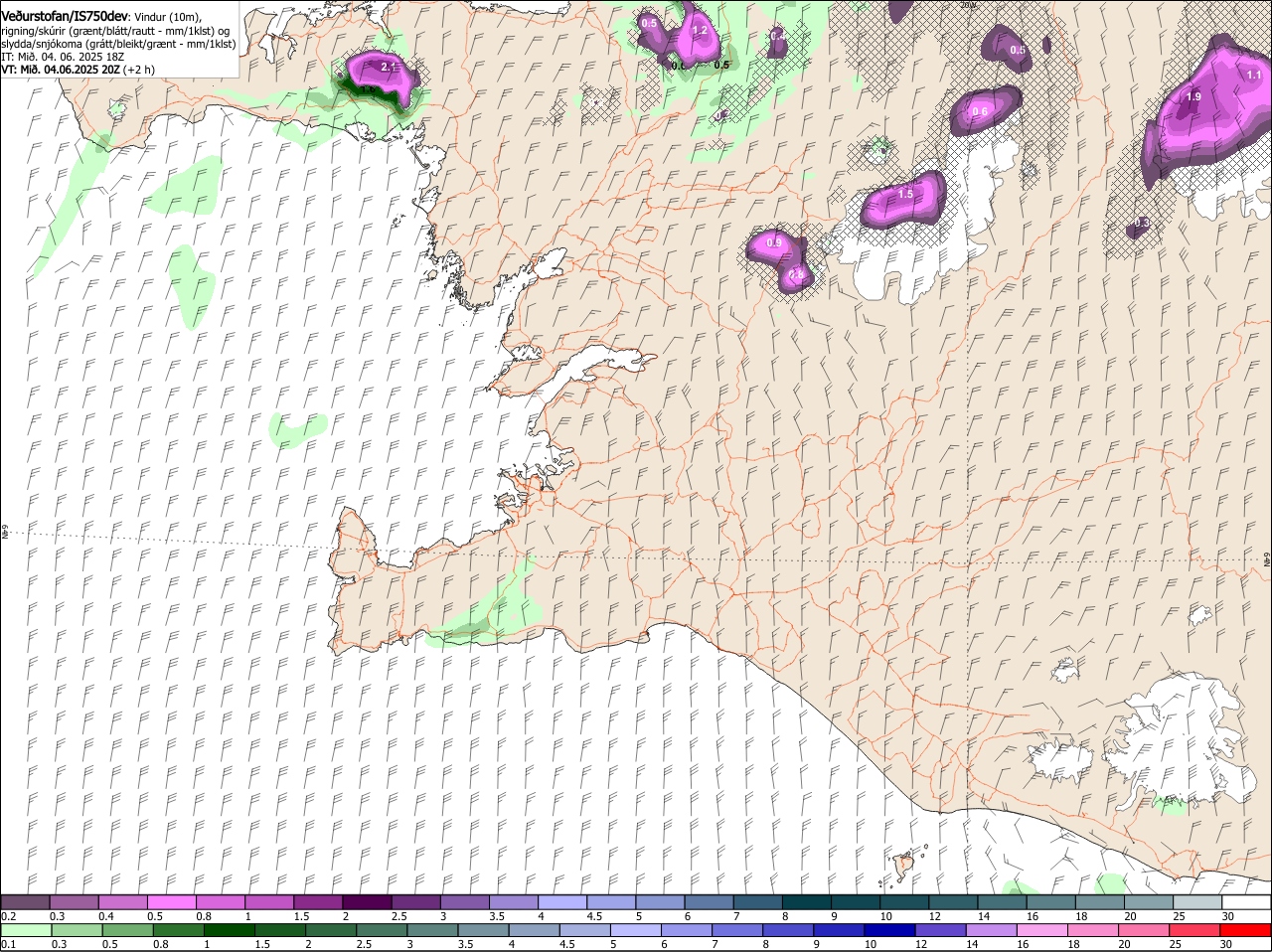Select the 0.6 precipitation value label
Screen dimensions: 1272x952
pyautogui.click(x=980, y=112)
